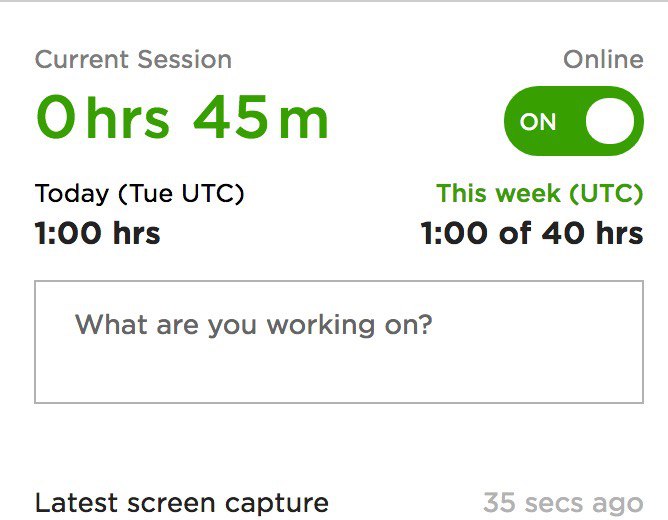This screenshot has height=520, width=668.
Task: Click the weekly "1:00" logged time value
Action: pyautogui.click(x=455, y=233)
